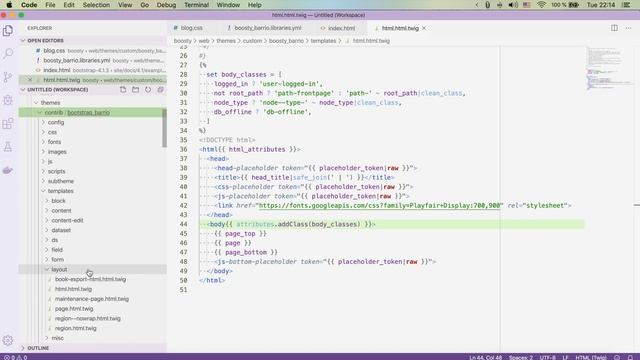Switch to the blog.css tab
The width and height of the screenshot is (640, 360).
(191, 28)
